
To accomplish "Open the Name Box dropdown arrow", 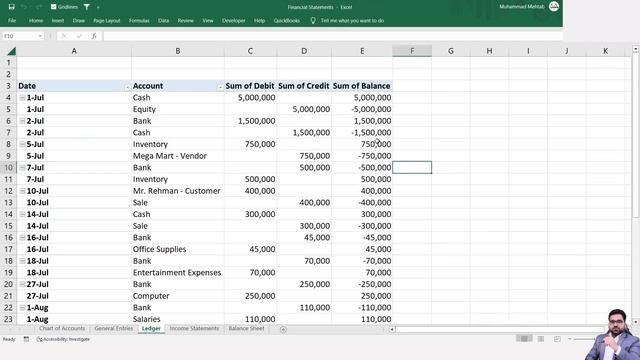I will pyautogui.click(x=40, y=36).
